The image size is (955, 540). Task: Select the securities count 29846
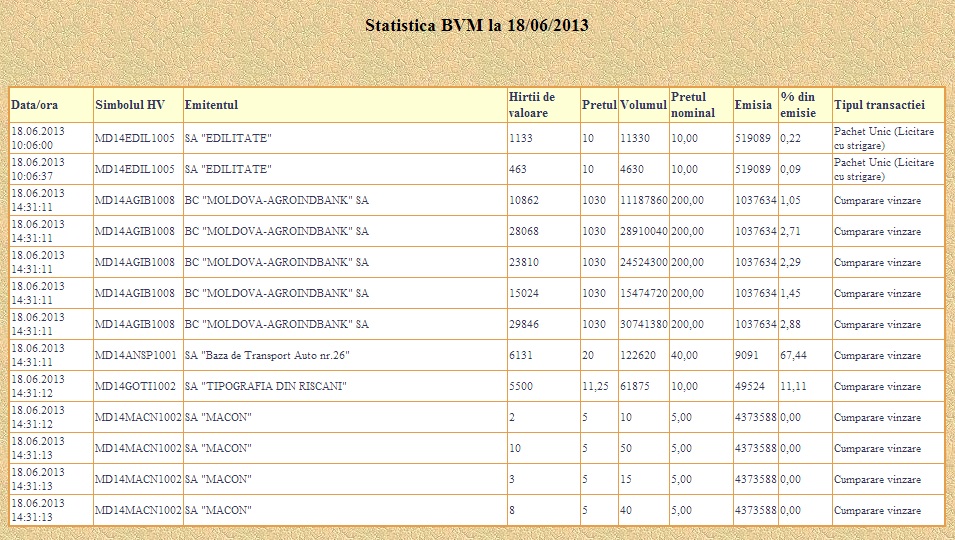pyautogui.click(x=524, y=324)
